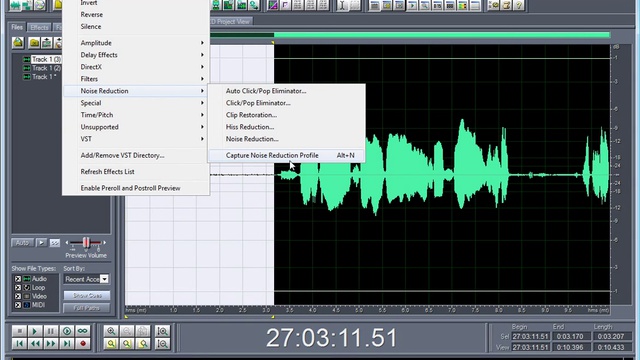The width and height of the screenshot is (640, 360).
Task: Toggle the Auto preview play button
Action: (22, 243)
